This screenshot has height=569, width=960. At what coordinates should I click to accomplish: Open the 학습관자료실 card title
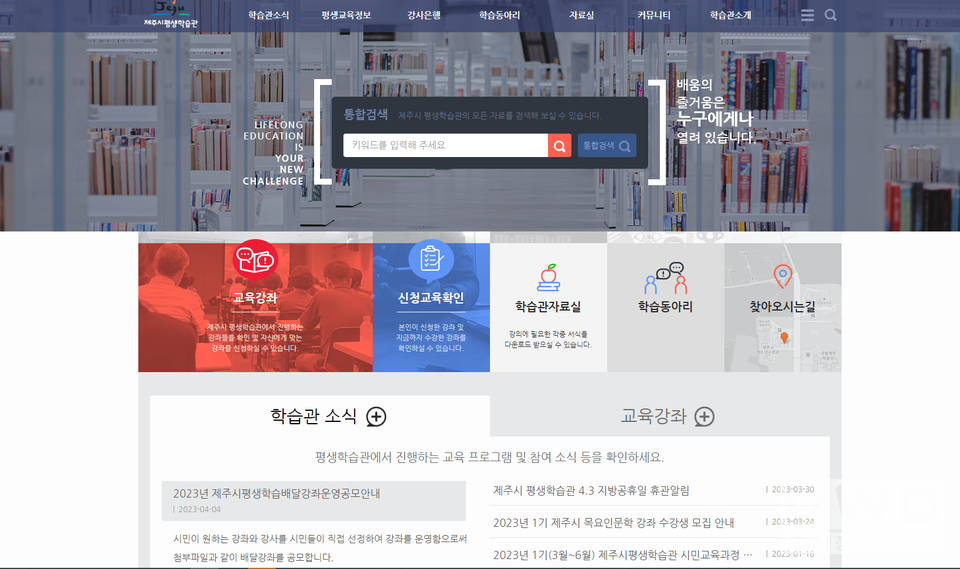[x=548, y=306]
